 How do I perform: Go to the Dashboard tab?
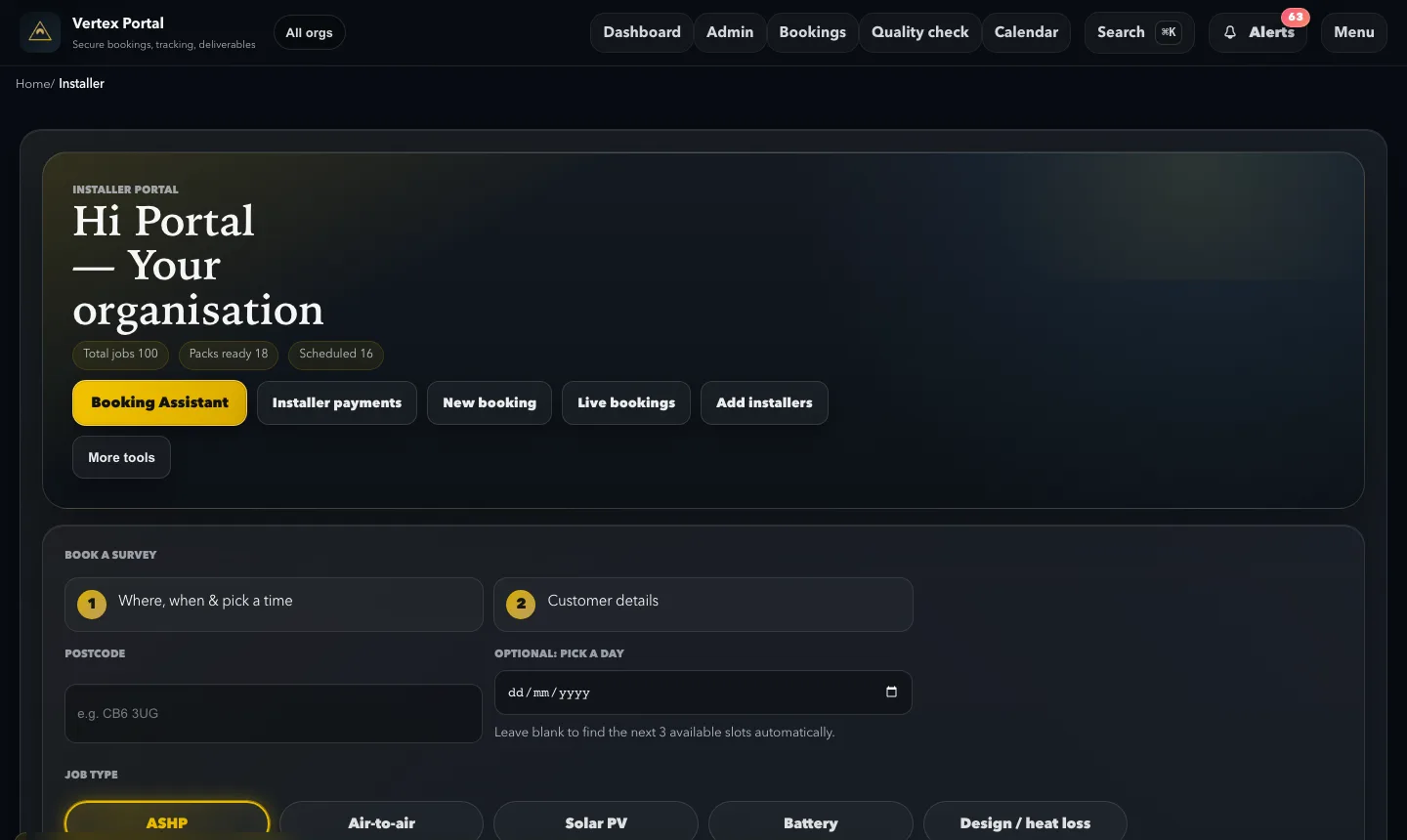click(x=642, y=32)
